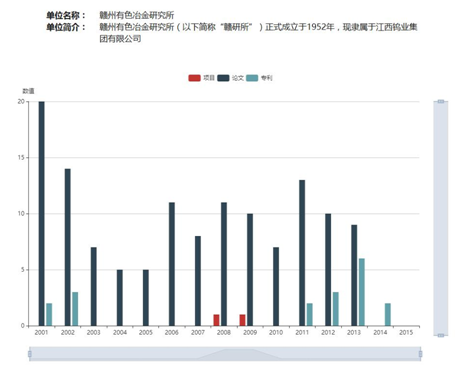Select the 2002 dark 论文 bar

tap(68, 247)
